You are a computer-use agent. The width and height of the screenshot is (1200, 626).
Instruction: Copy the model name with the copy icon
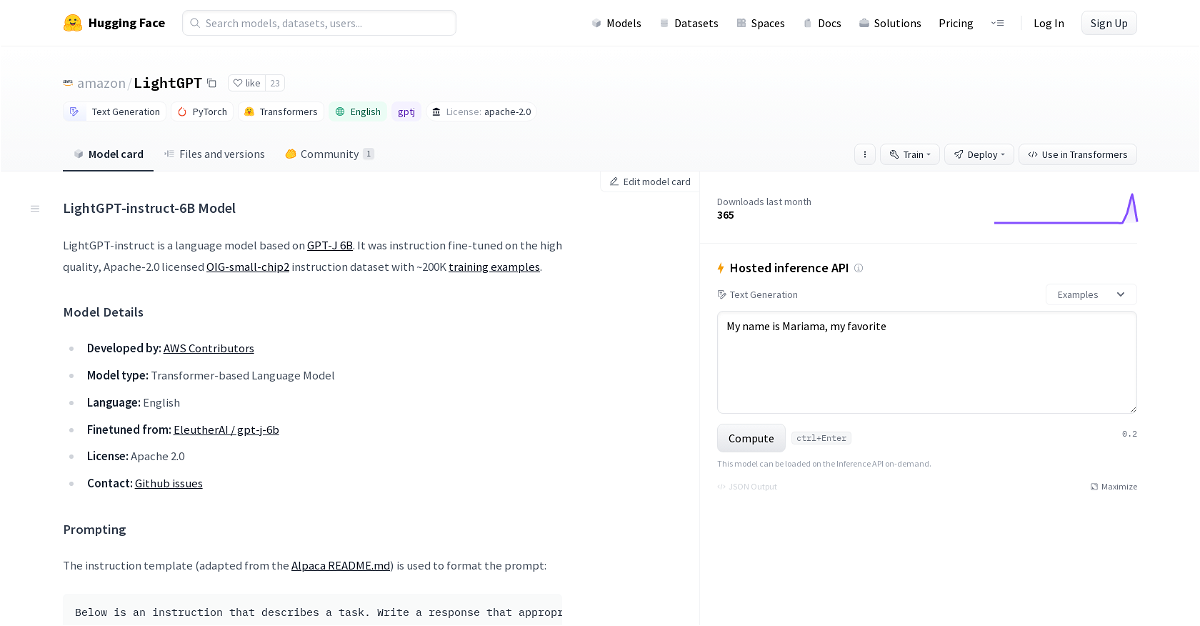click(211, 83)
